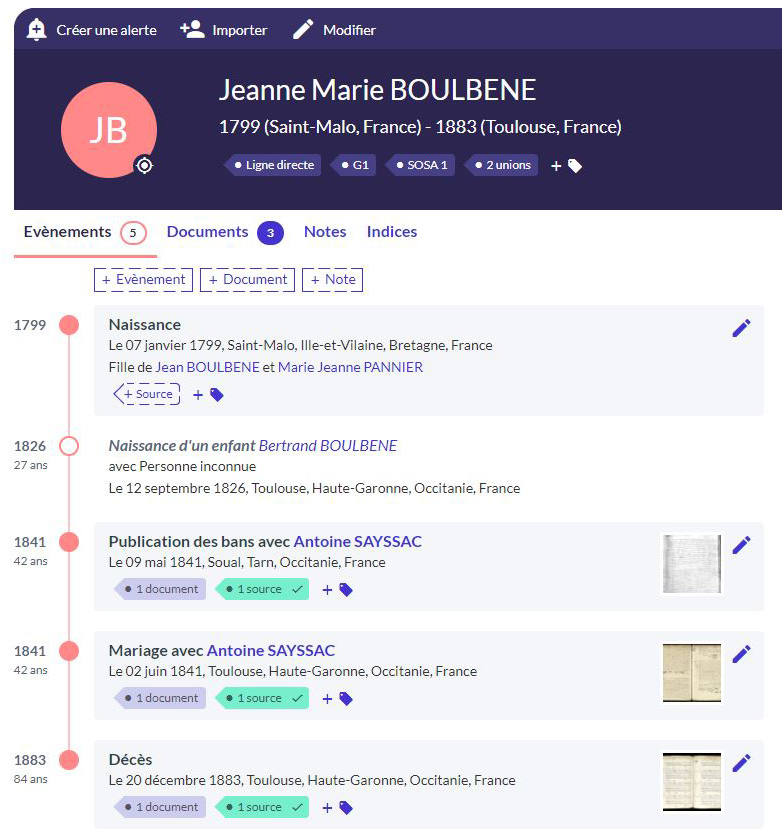Open the Décès document thumbnail
The width and height of the screenshot is (782, 831).
coord(691,781)
